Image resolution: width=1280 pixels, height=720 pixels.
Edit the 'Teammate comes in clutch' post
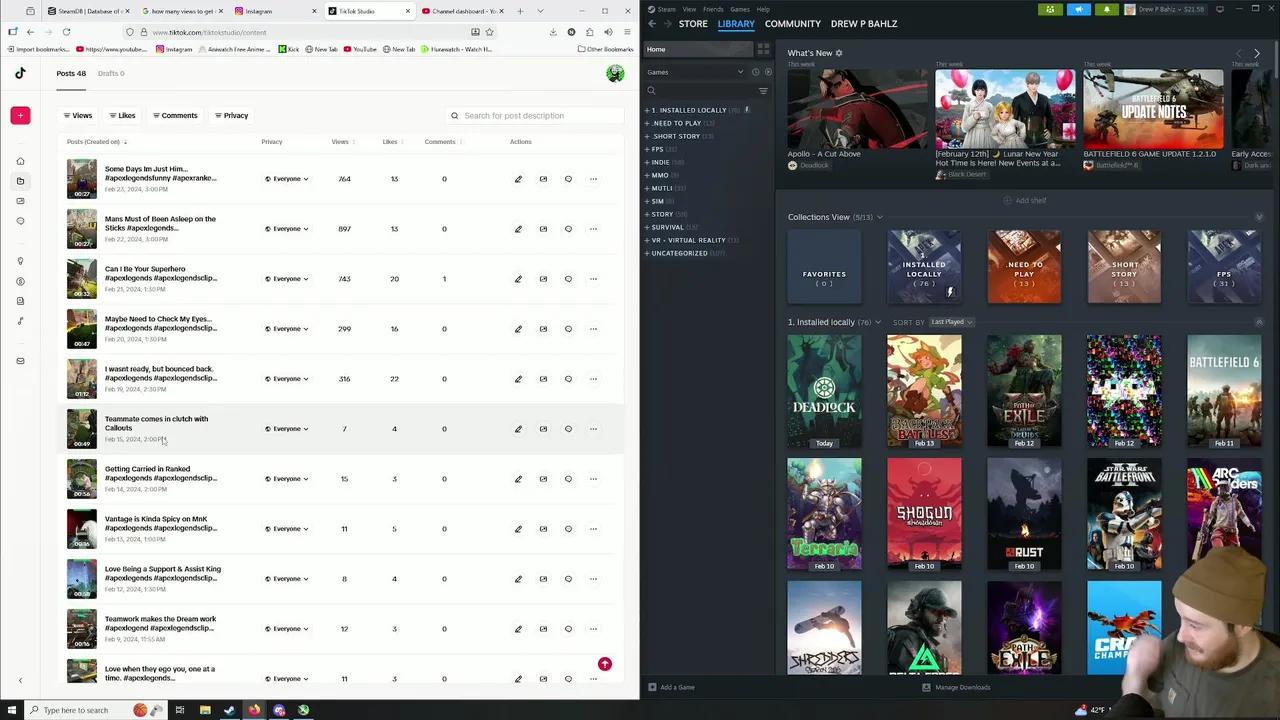coord(518,429)
